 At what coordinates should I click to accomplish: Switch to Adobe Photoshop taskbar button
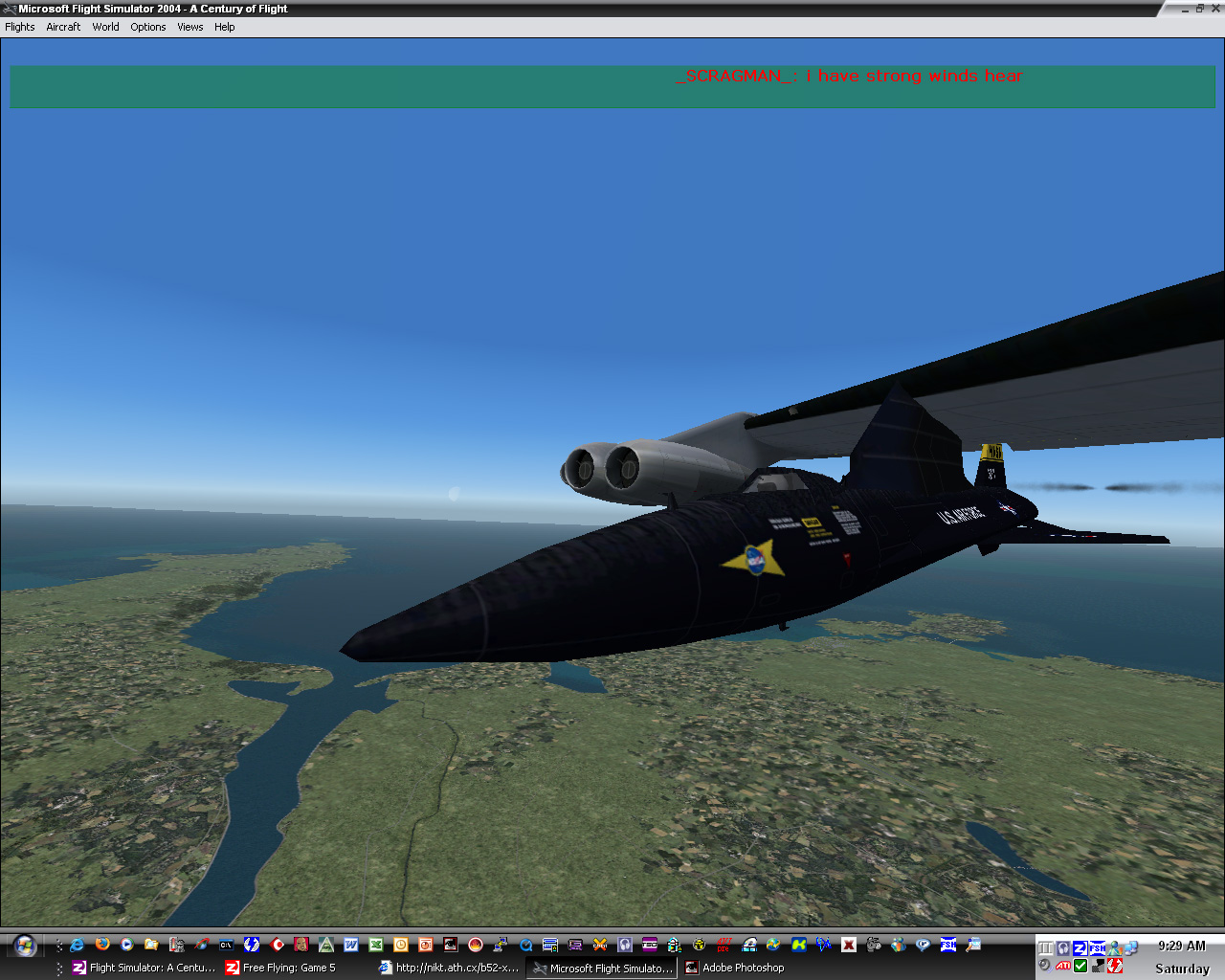pos(735,968)
